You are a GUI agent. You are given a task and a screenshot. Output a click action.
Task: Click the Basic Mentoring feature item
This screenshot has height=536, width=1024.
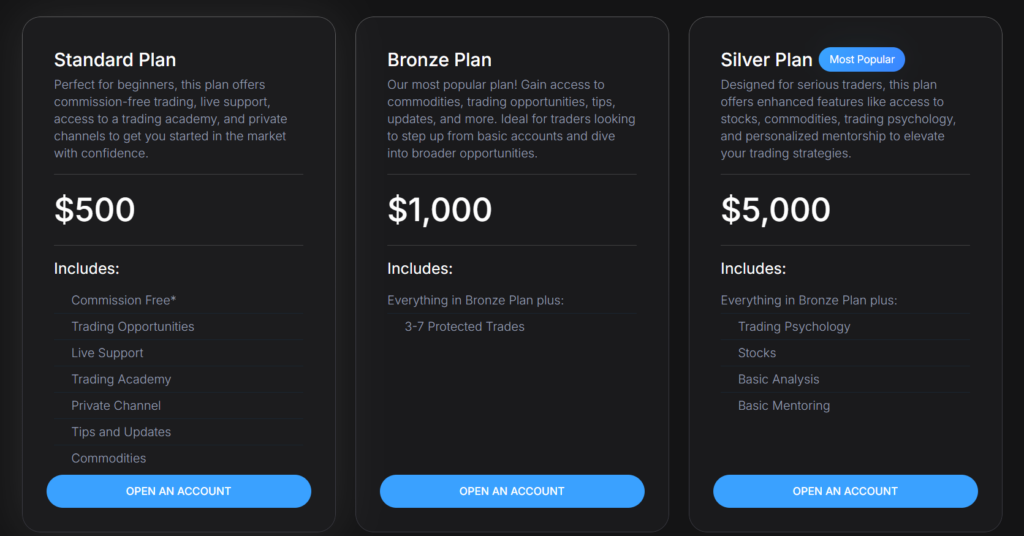click(784, 405)
